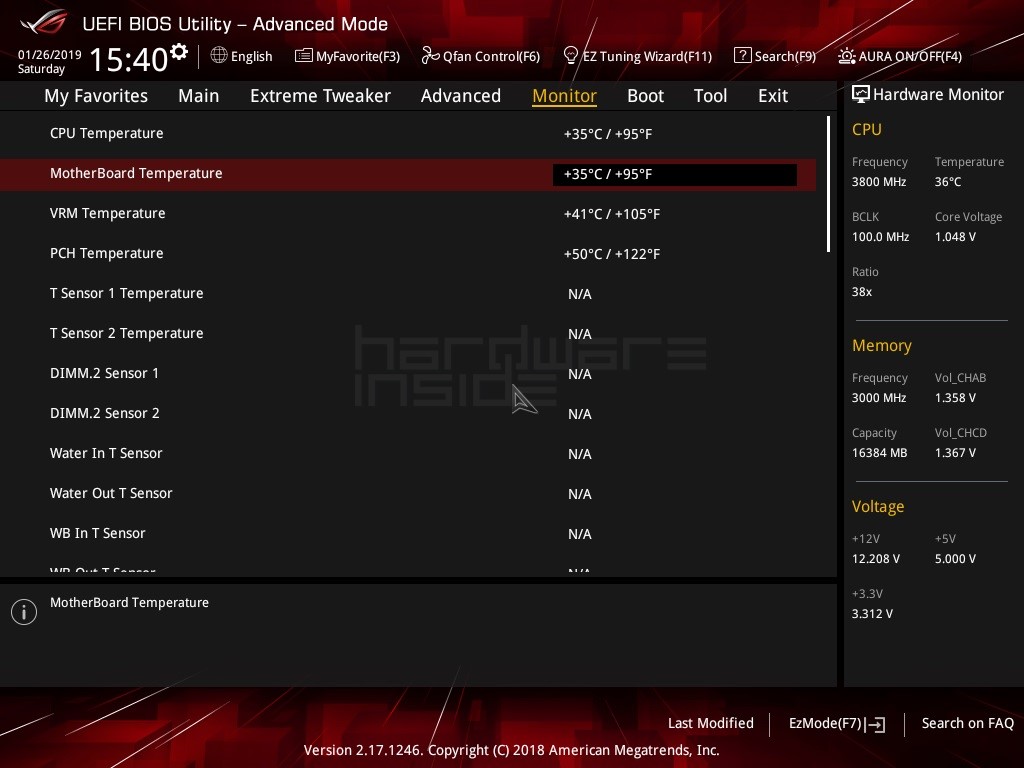Select the CPU Temperature row
1024x768 pixels.
408,134
